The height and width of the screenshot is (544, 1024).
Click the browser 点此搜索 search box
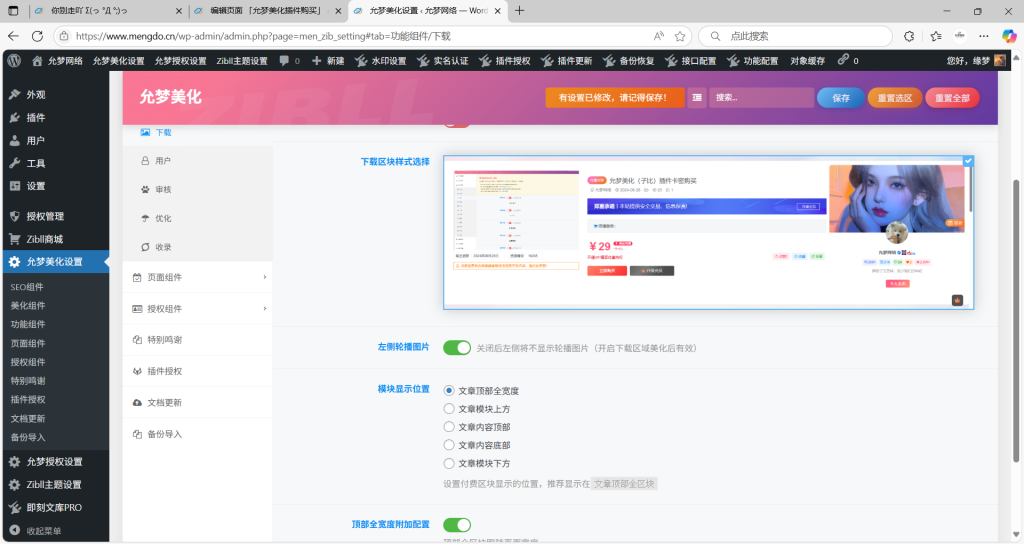pyautogui.click(x=795, y=37)
